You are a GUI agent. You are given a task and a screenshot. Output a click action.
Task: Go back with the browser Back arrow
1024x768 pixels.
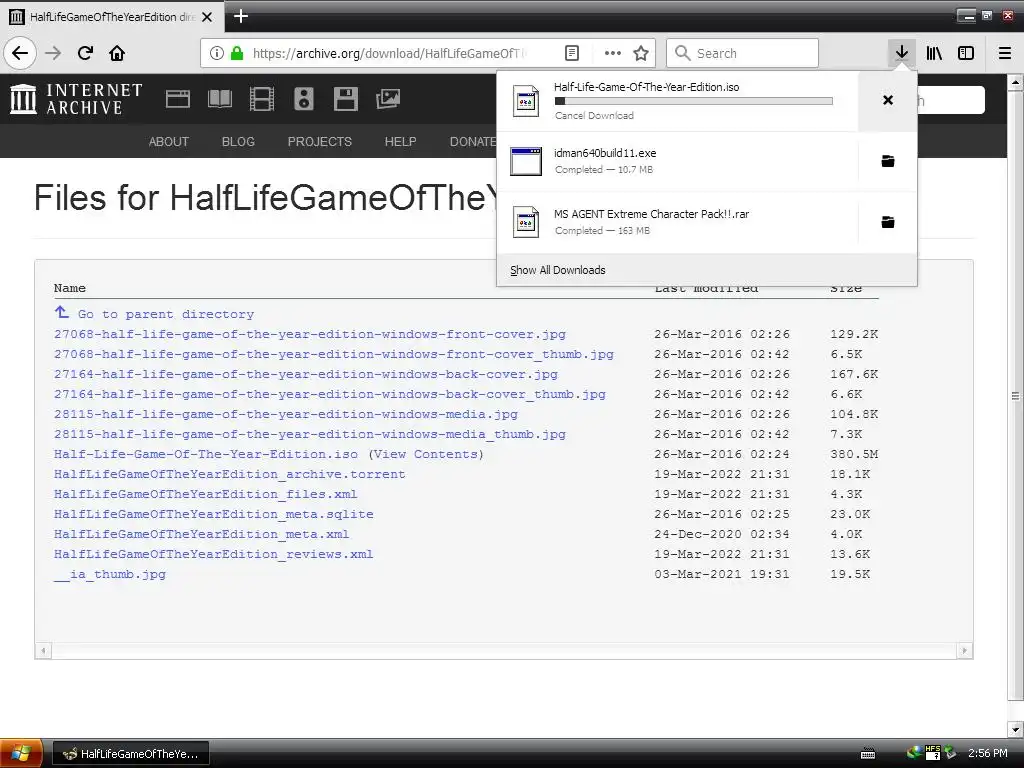(20, 53)
